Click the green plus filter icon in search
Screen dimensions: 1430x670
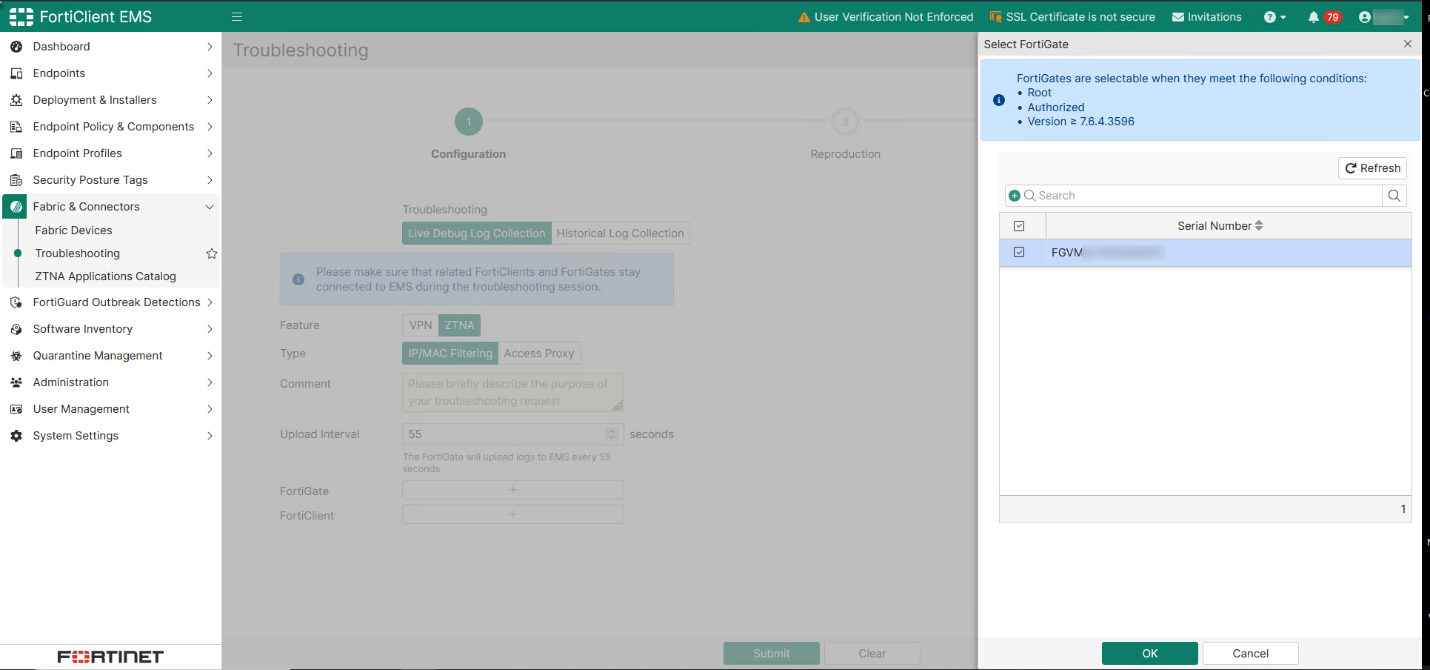1014,196
